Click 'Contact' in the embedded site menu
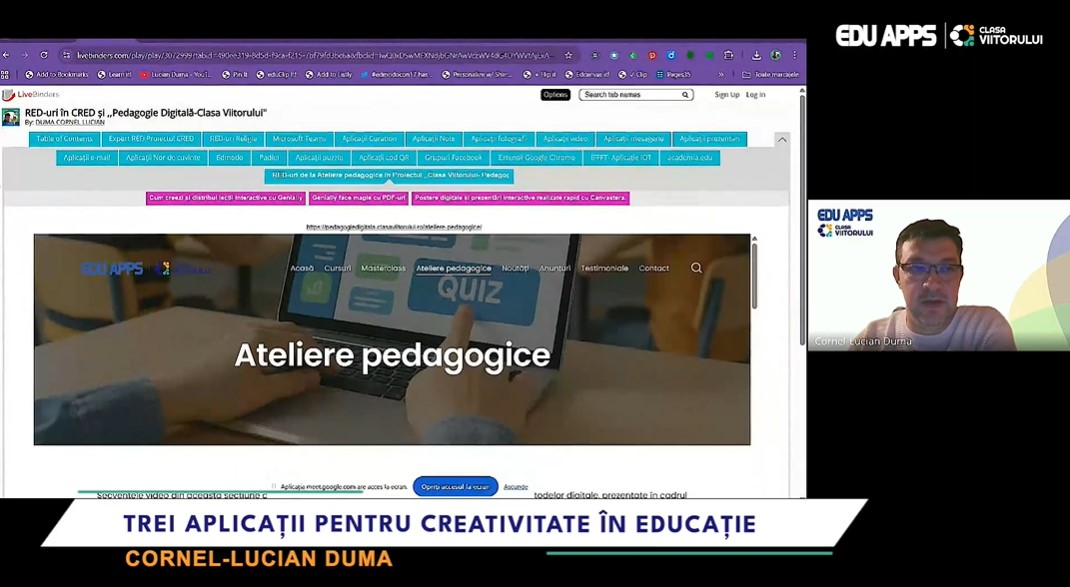 654,268
